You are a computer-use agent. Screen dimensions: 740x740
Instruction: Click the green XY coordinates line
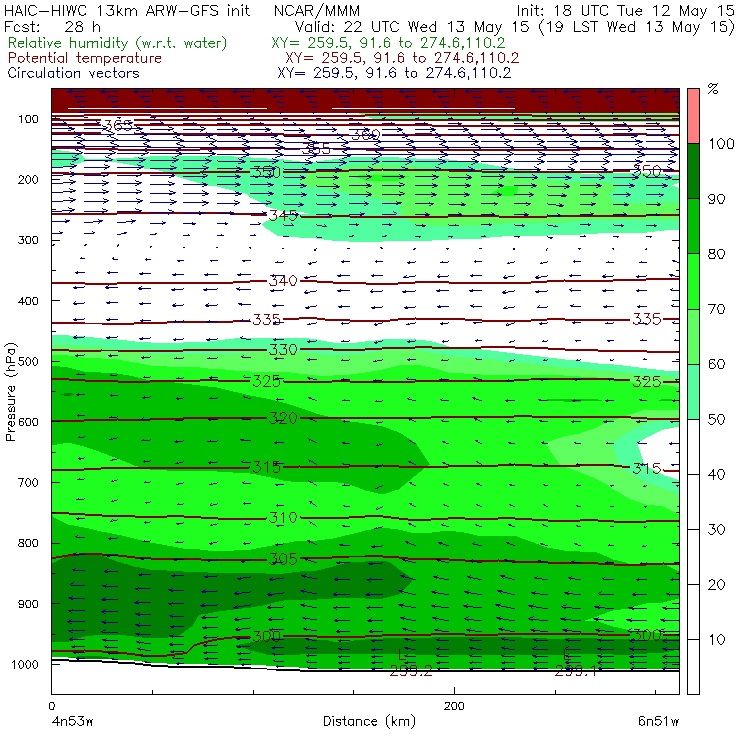[x=388, y=43]
